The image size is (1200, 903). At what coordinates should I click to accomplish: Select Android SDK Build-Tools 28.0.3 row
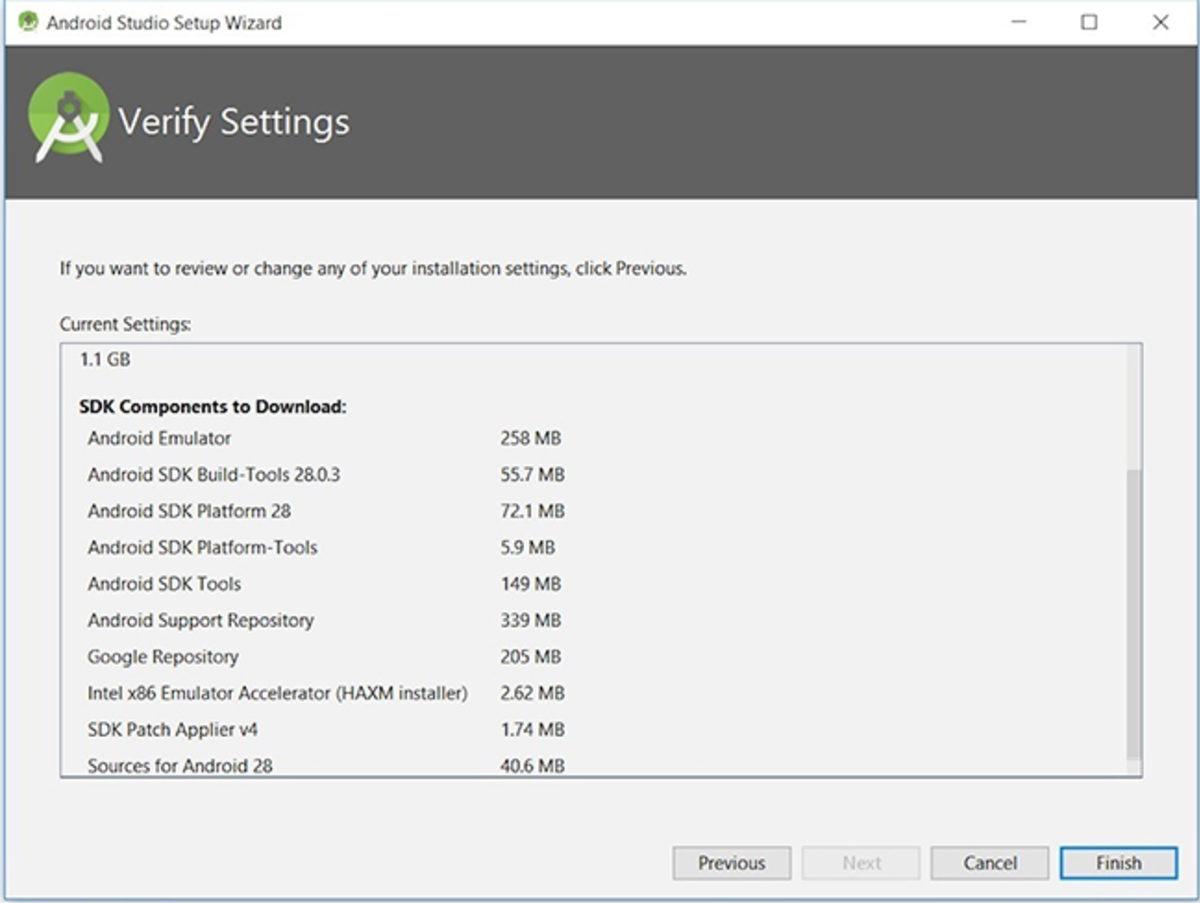point(213,474)
